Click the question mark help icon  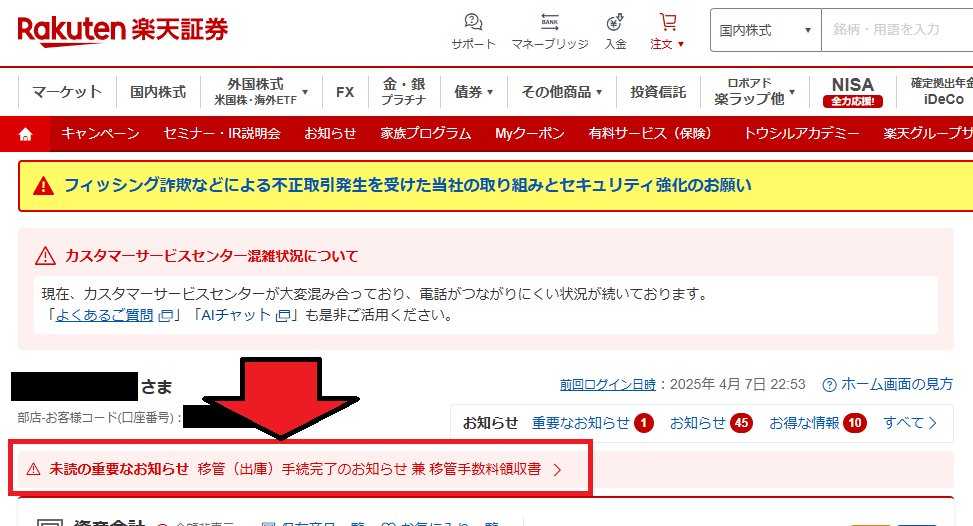(x=829, y=385)
